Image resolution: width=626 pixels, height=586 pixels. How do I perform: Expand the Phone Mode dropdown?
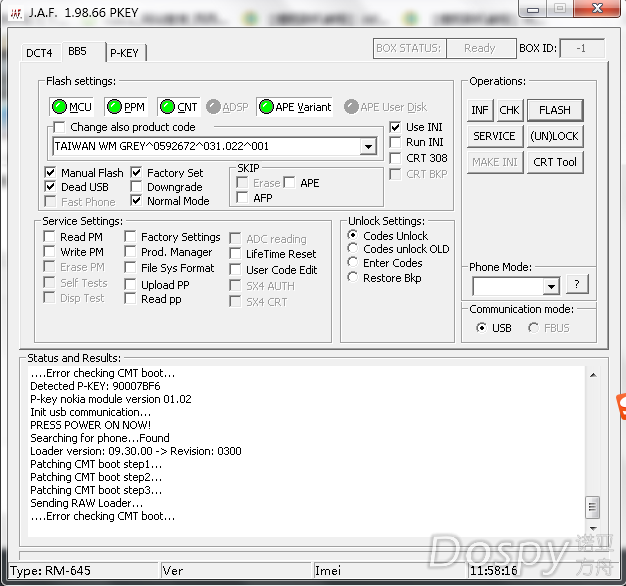tap(551, 286)
